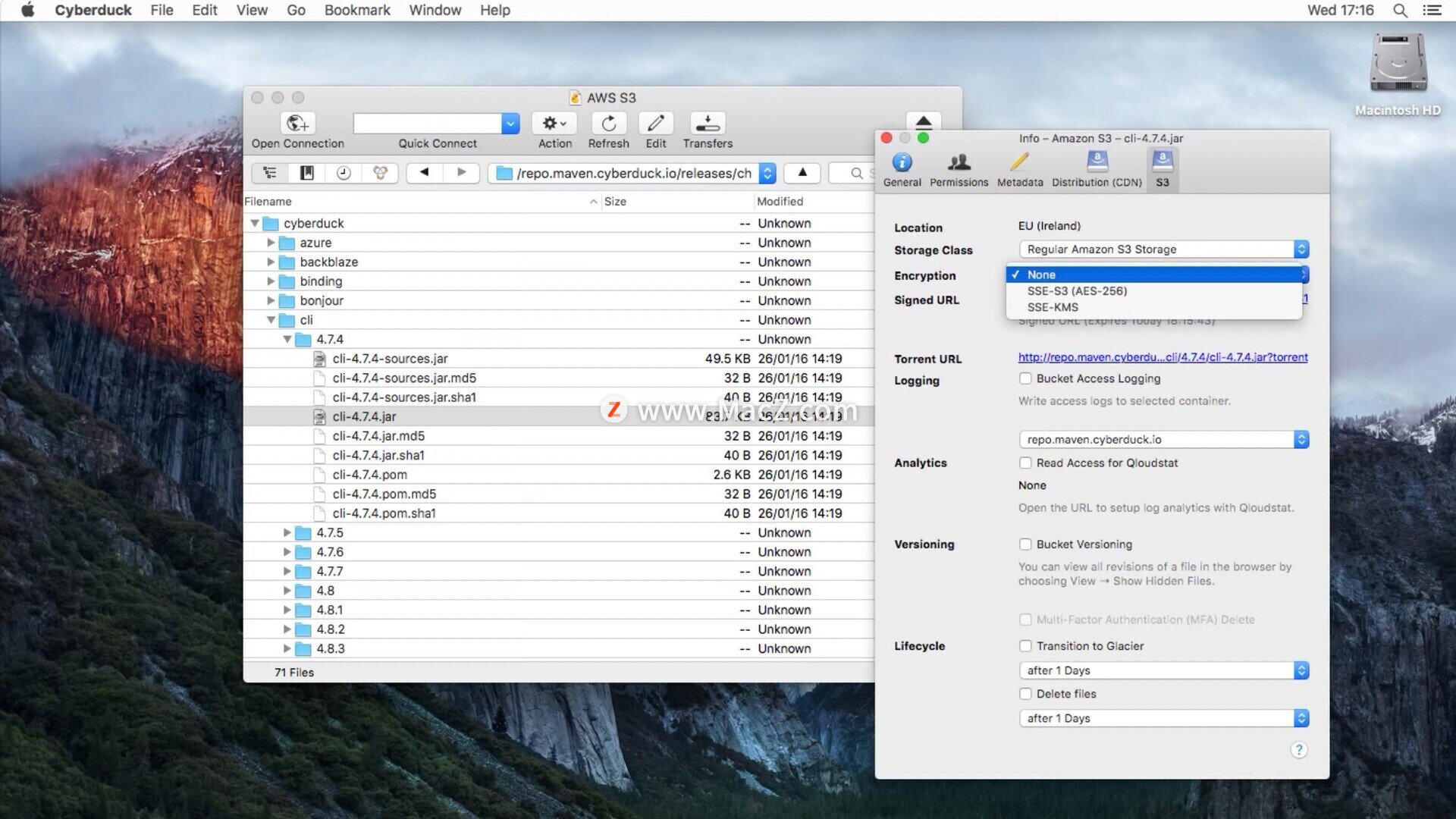
Task: Show Bonjour view icon
Action: 380,173
